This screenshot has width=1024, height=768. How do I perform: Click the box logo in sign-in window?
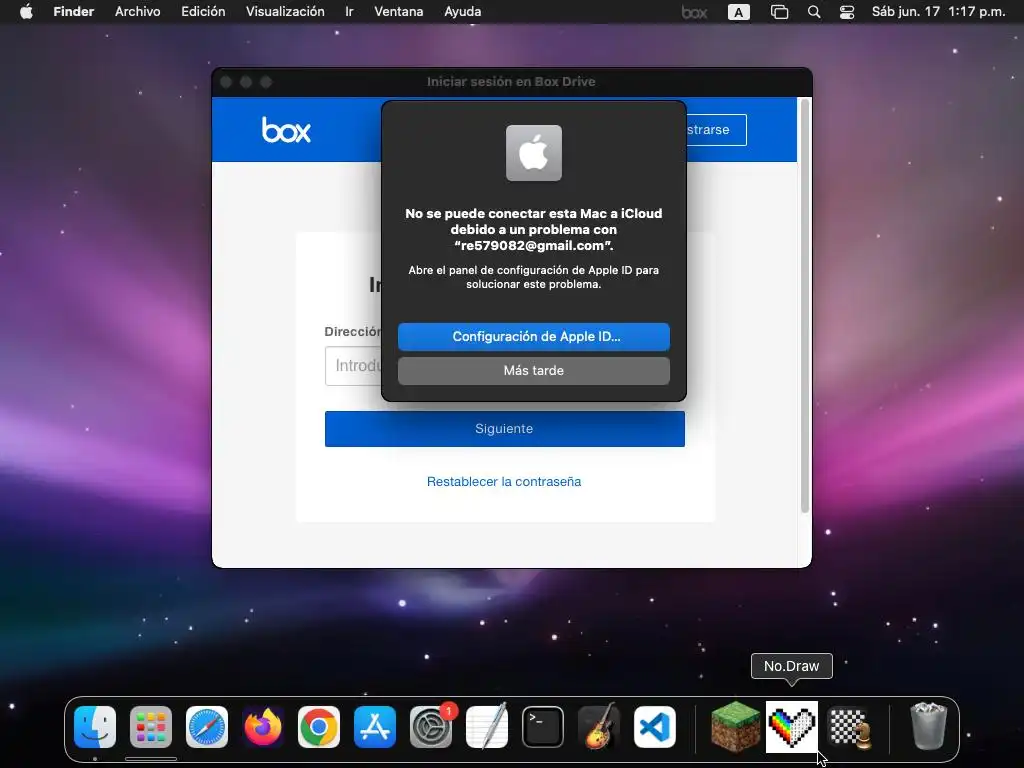(286, 129)
